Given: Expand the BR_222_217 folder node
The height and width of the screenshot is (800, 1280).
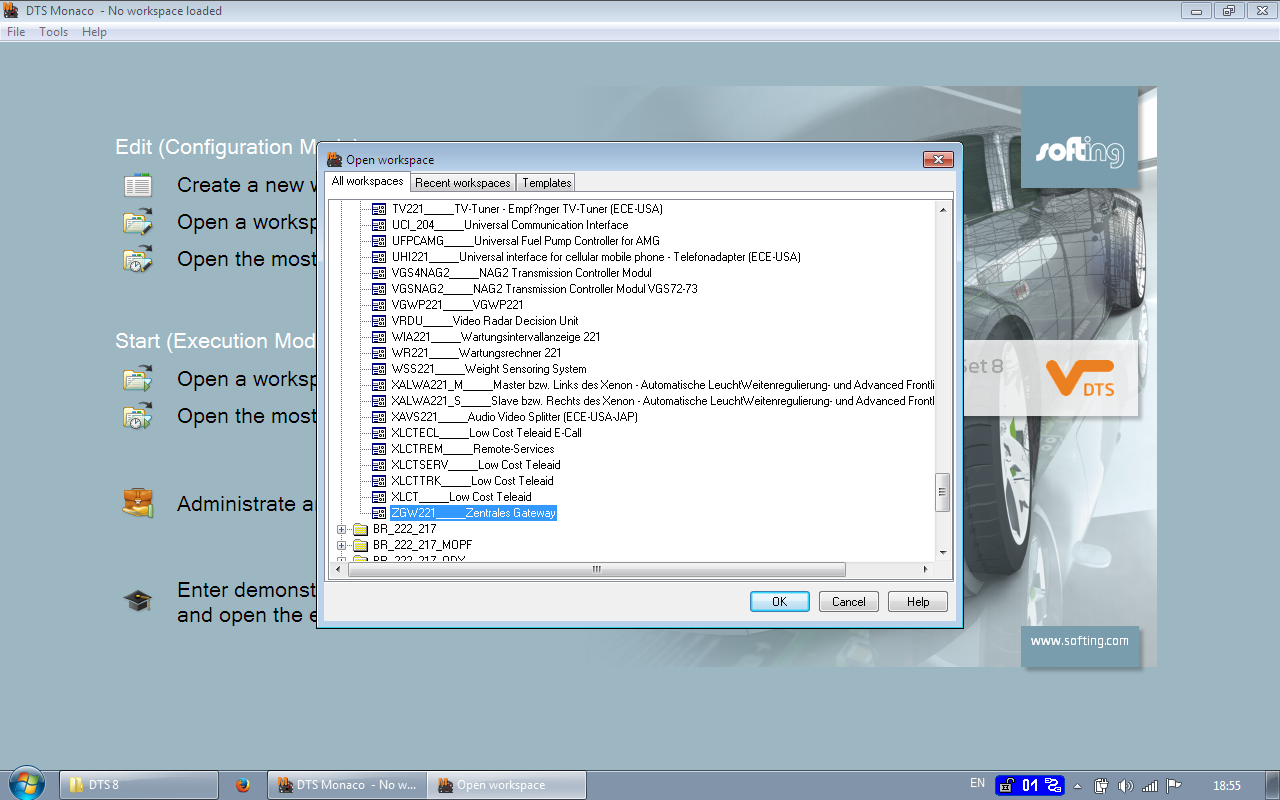Looking at the screenshot, I should pyautogui.click(x=342, y=529).
